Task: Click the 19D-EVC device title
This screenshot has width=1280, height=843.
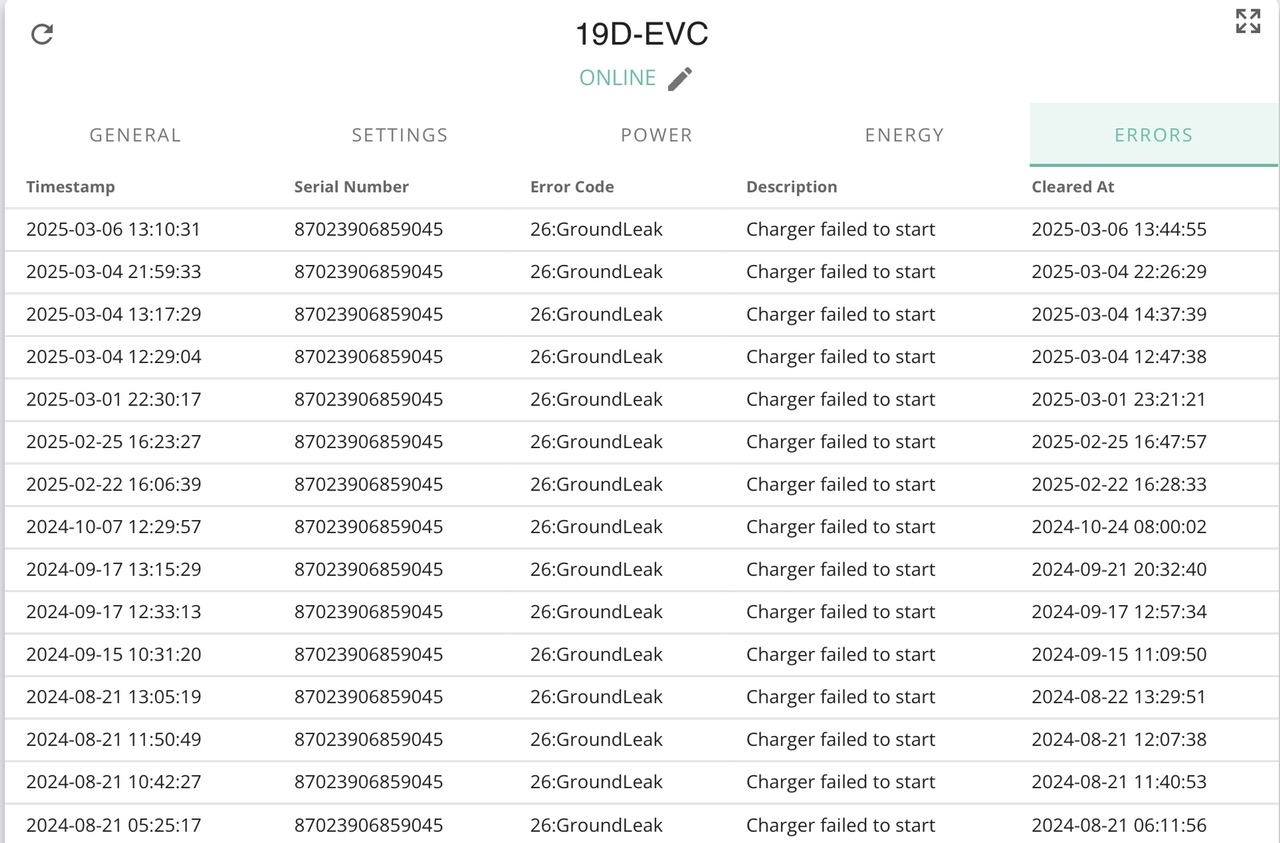Action: (x=641, y=34)
